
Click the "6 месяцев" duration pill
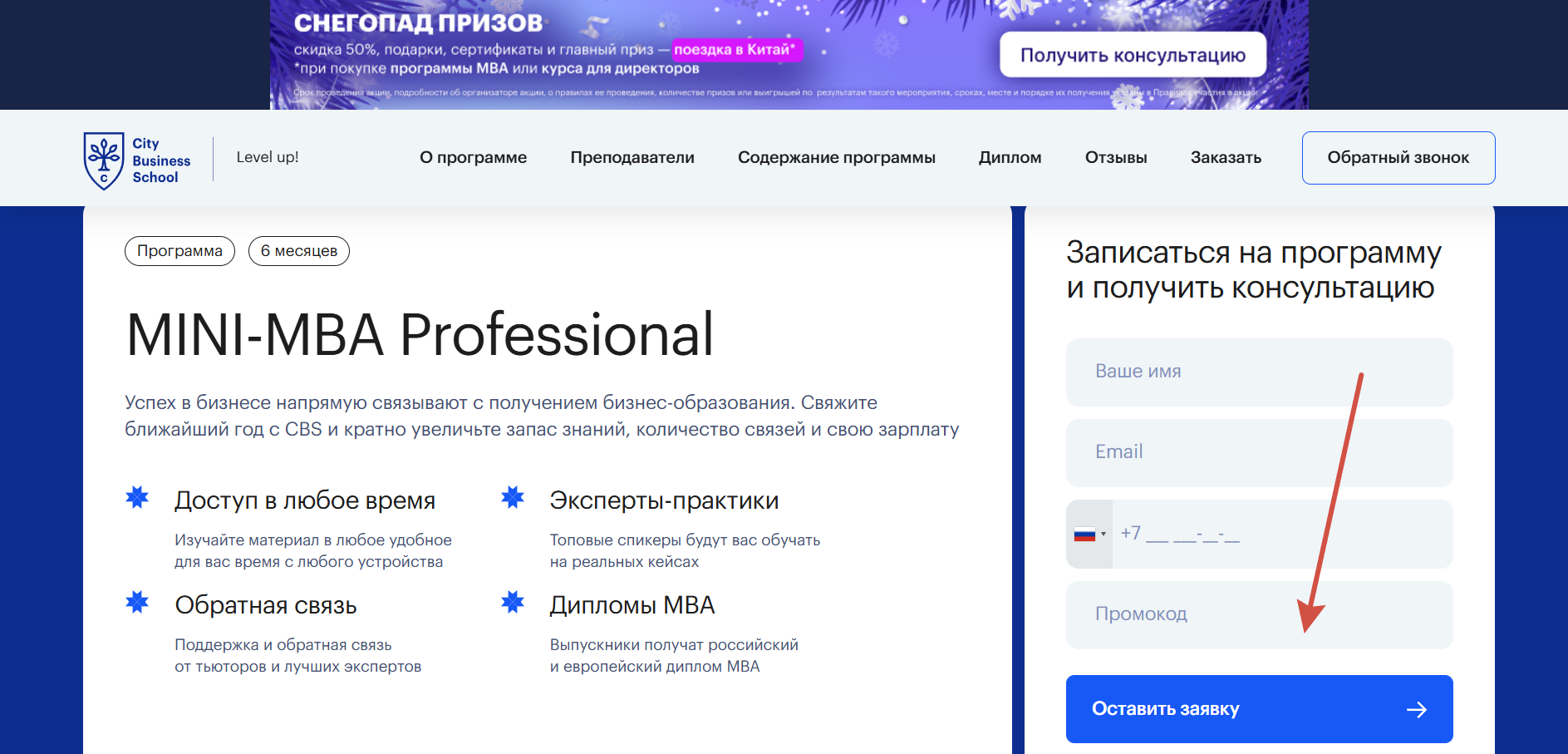coord(299,251)
